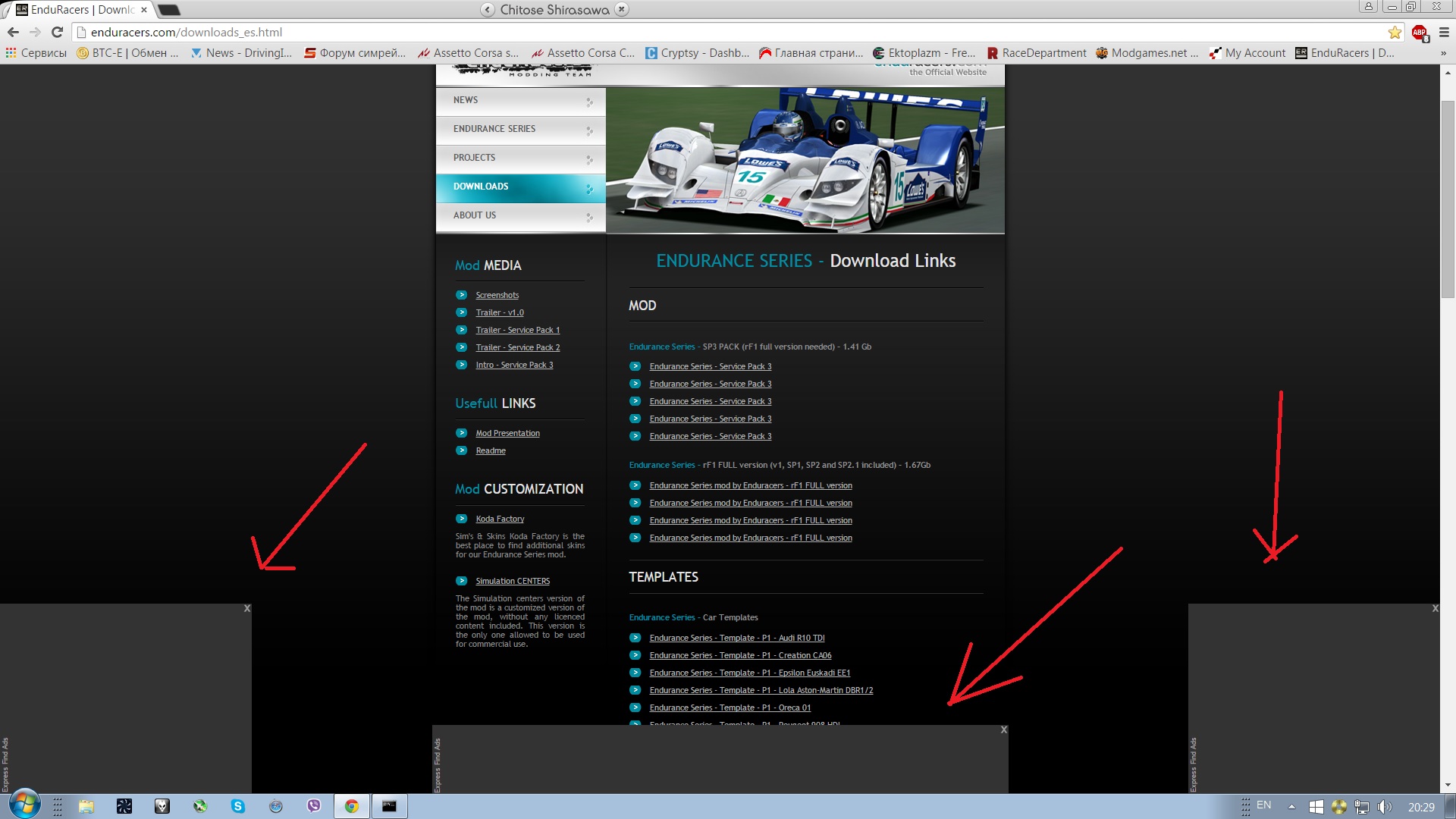Close the bottom center ad banner
1456x819 pixels.
click(x=1003, y=730)
